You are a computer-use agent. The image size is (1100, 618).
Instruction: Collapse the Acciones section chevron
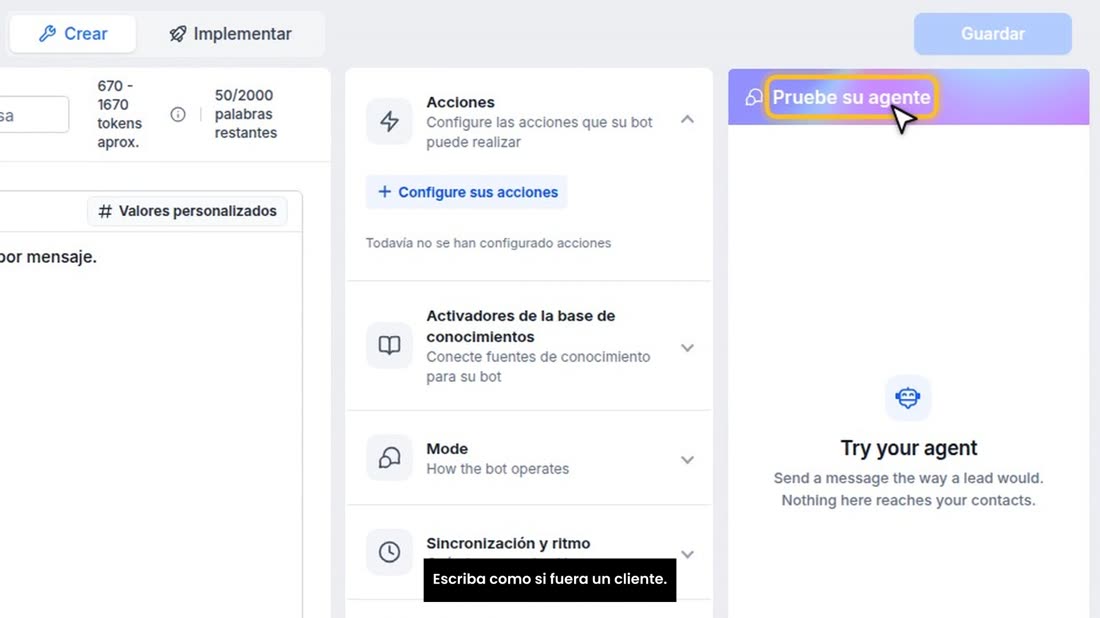pos(688,120)
